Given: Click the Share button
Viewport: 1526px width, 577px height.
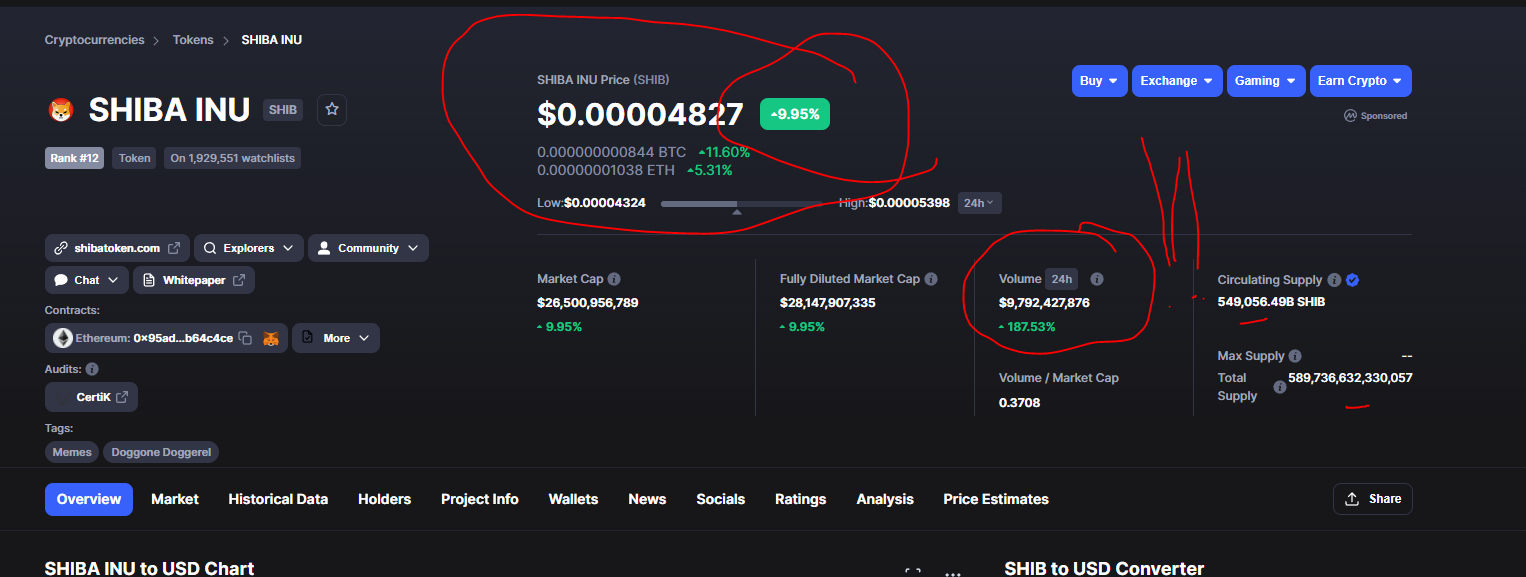Looking at the screenshot, I should [1373, 499].
